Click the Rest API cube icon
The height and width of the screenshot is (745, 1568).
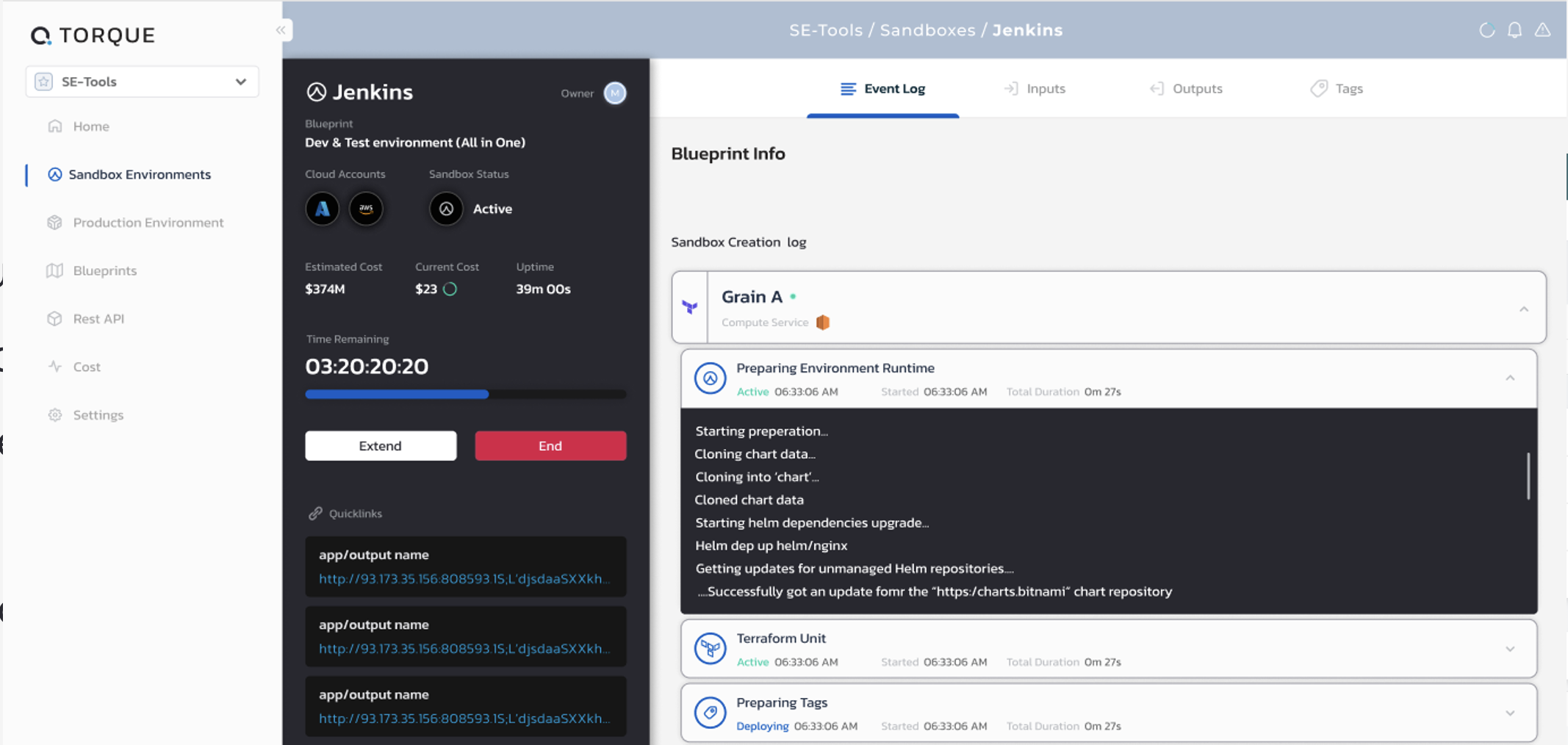click(x=55, y=319)
